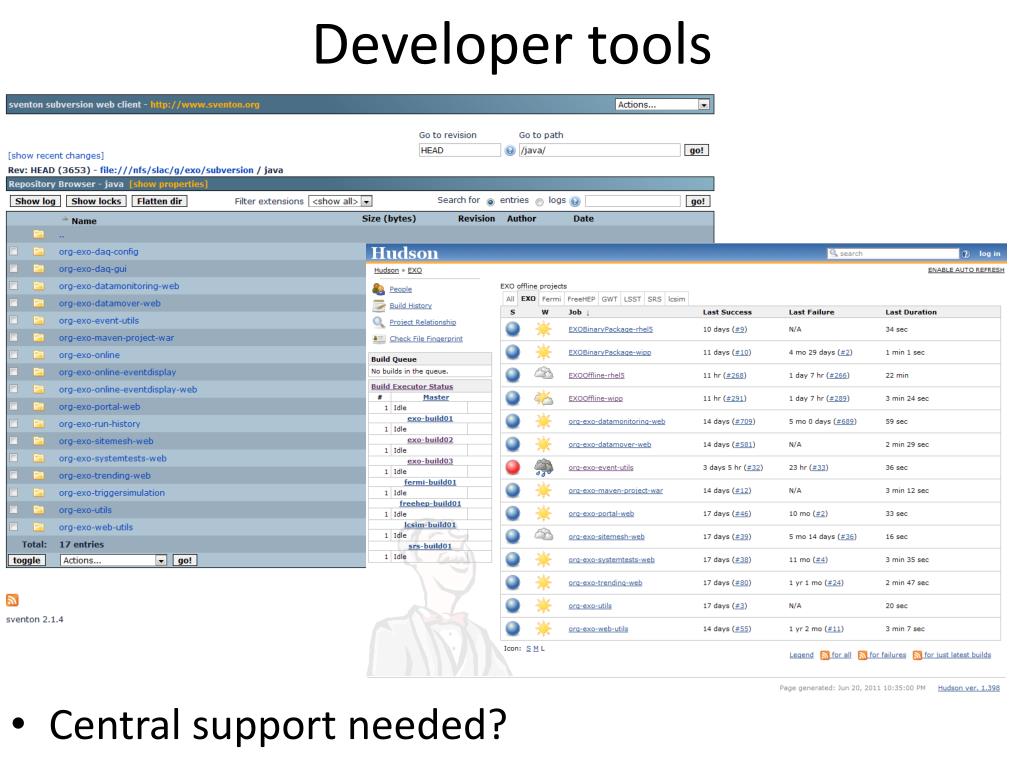Click blue status ball for EXOBinaryPackage-wipp
The width and height of the screenshot is (1024, 768).
pos(513,352)
